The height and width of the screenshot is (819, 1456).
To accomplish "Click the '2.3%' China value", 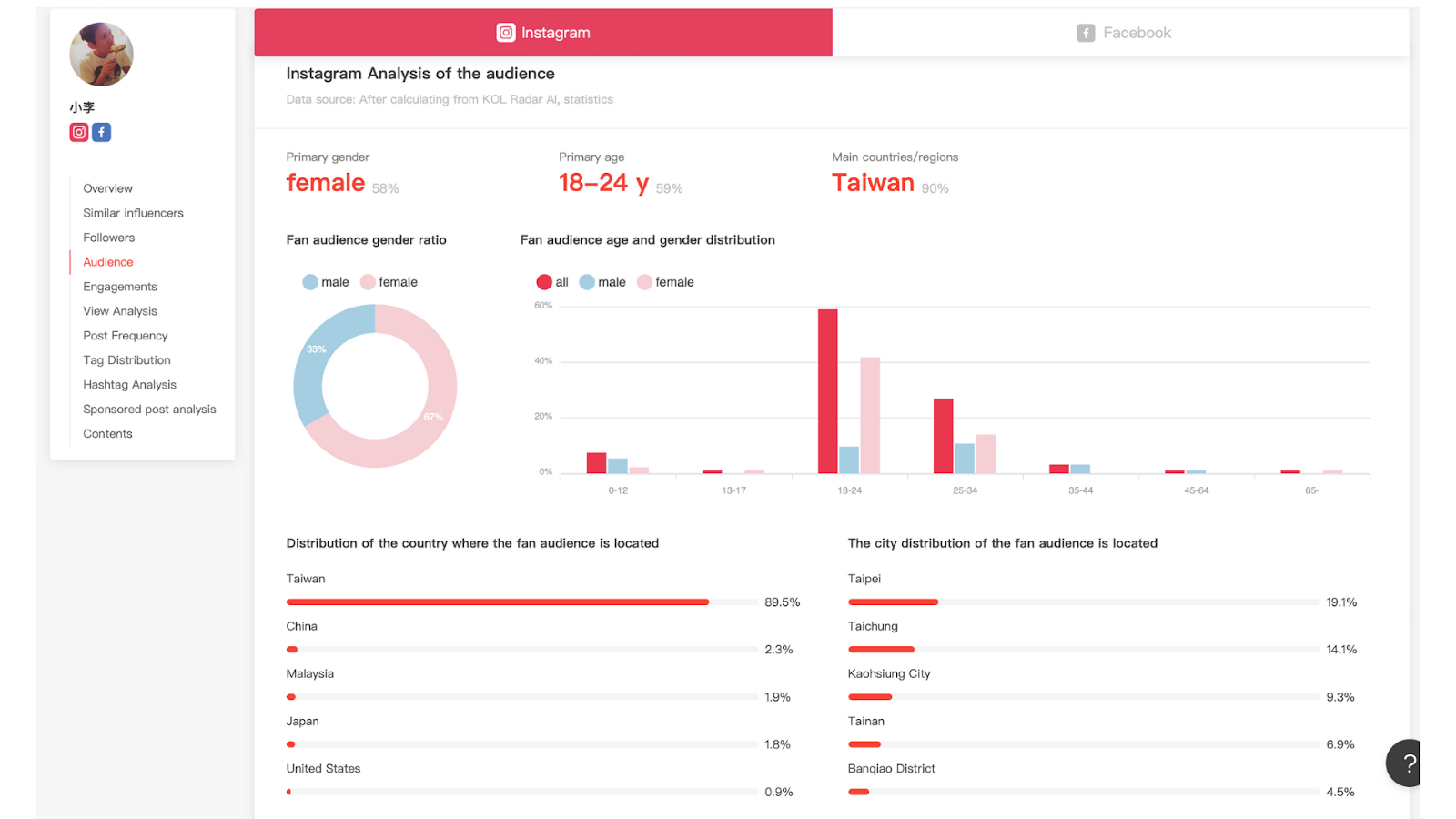I will pyautogui.click(x=779, y=650).
